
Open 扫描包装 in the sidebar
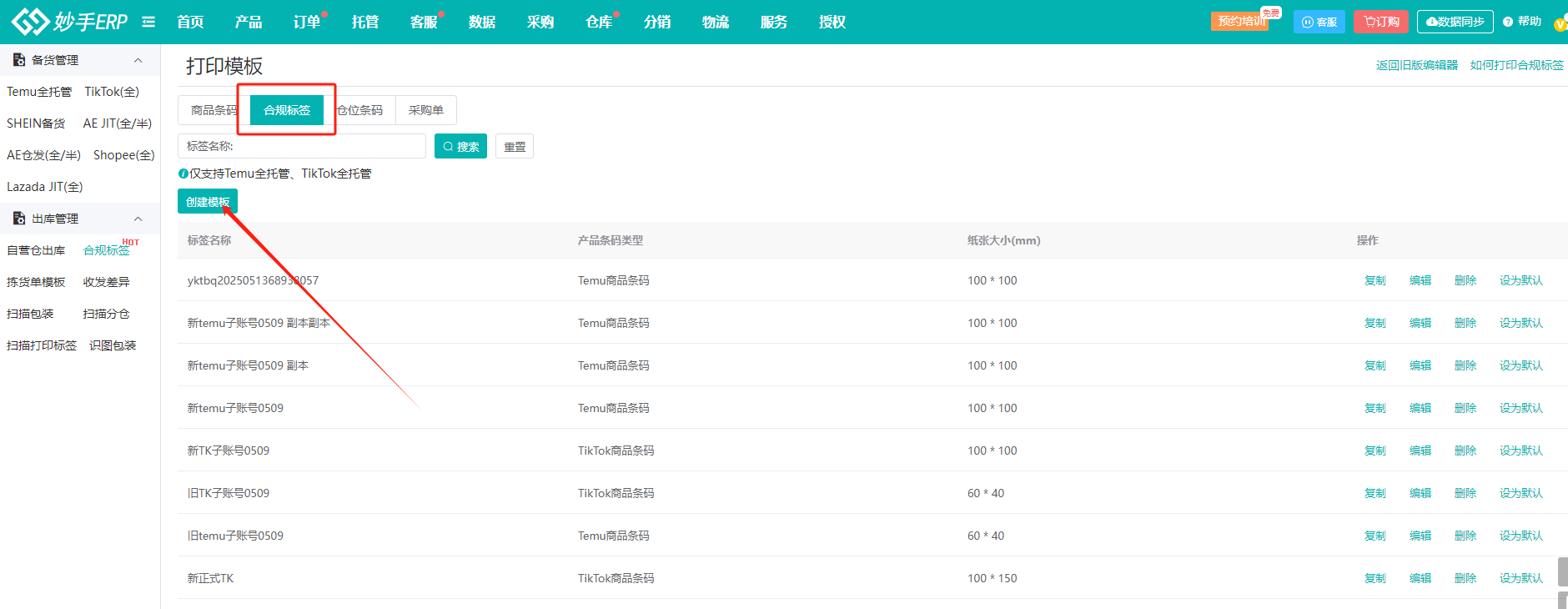click(30, 314)
